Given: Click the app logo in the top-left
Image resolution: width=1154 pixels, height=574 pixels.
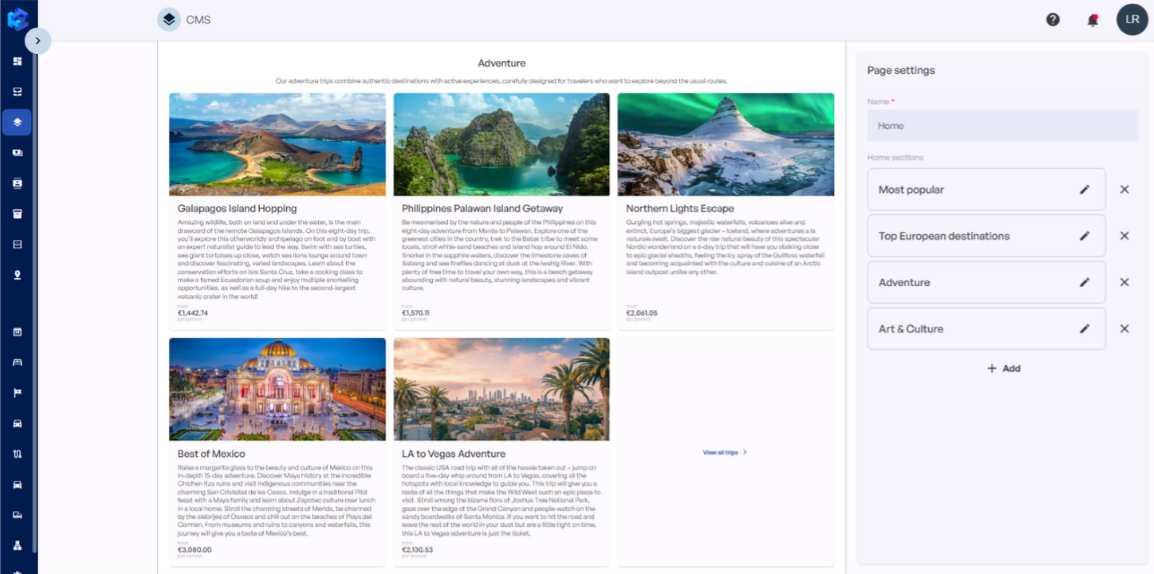Looking at the screenshot, I should tap(17, 19).
